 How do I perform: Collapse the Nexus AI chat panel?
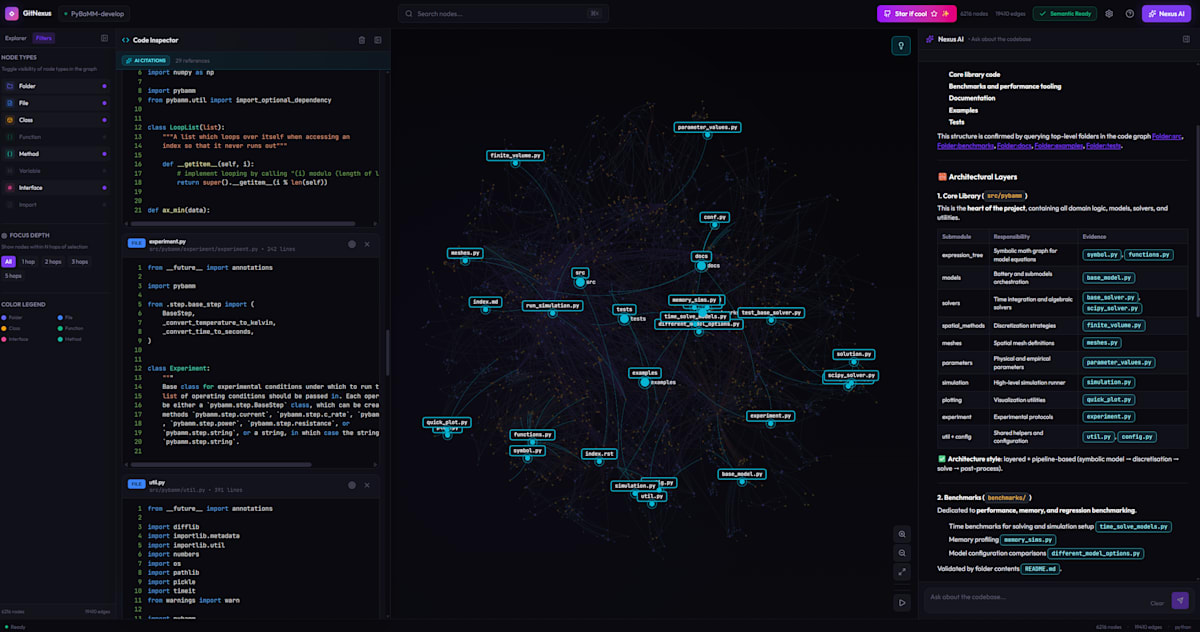coord(1184,39)
